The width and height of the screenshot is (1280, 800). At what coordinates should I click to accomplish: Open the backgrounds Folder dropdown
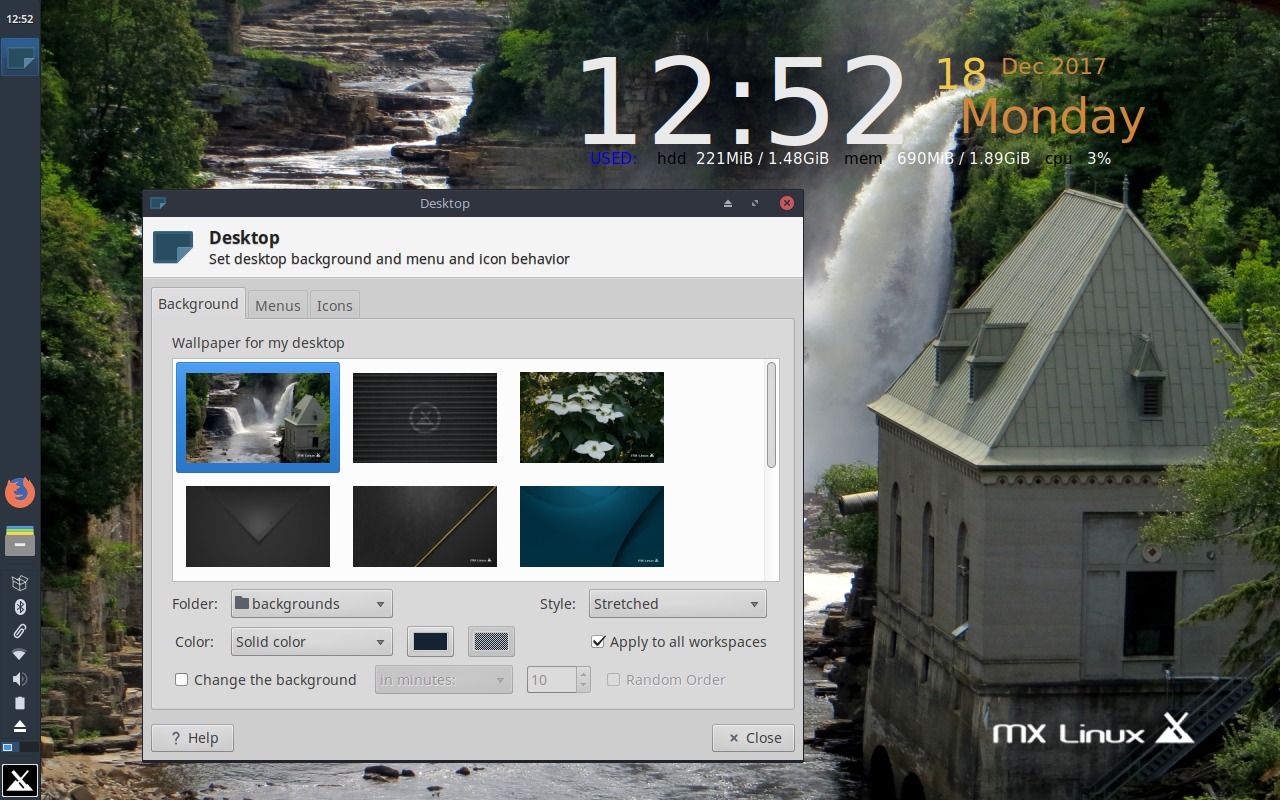pos(311,603)
